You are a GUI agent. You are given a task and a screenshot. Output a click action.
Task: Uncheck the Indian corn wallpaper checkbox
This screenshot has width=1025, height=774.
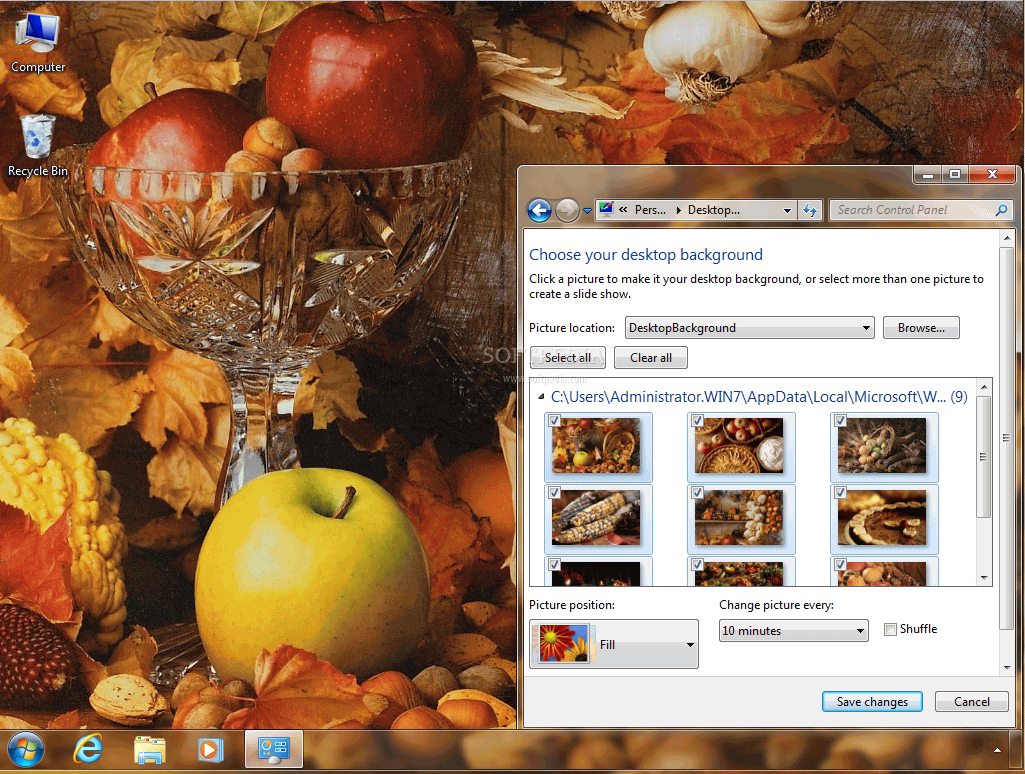[x=554, y=492]
